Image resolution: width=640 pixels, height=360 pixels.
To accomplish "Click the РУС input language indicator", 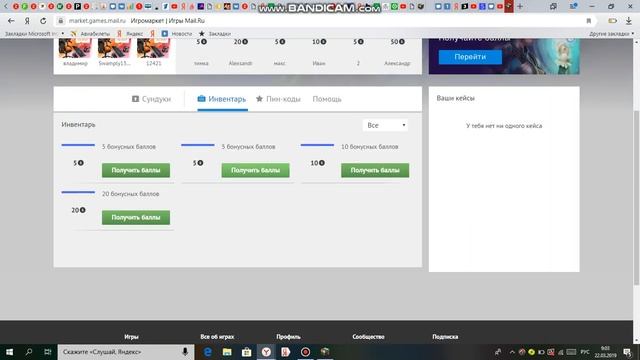I will (x=585, y=352).
